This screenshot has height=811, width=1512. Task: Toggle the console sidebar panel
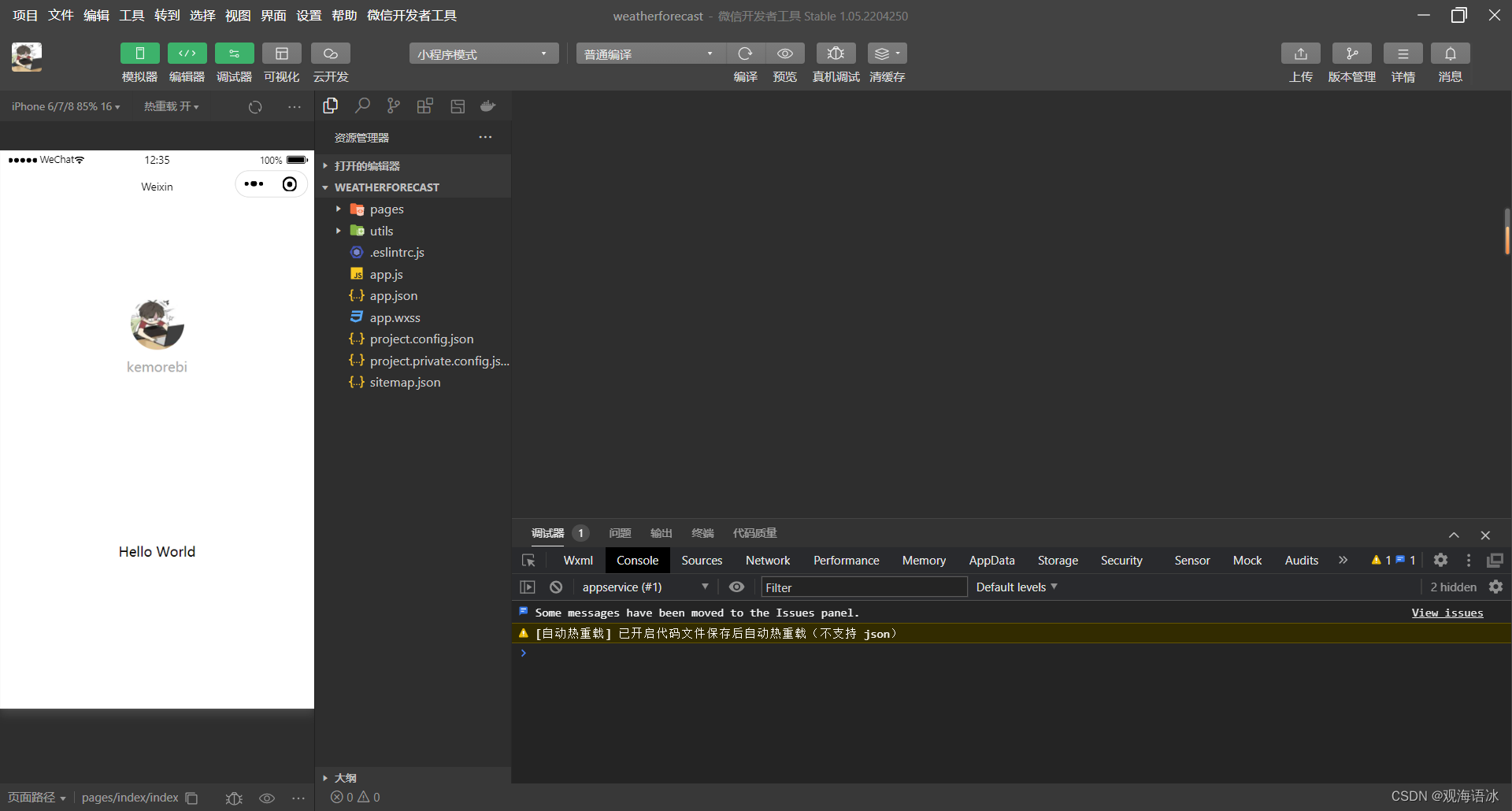(528, 587)
